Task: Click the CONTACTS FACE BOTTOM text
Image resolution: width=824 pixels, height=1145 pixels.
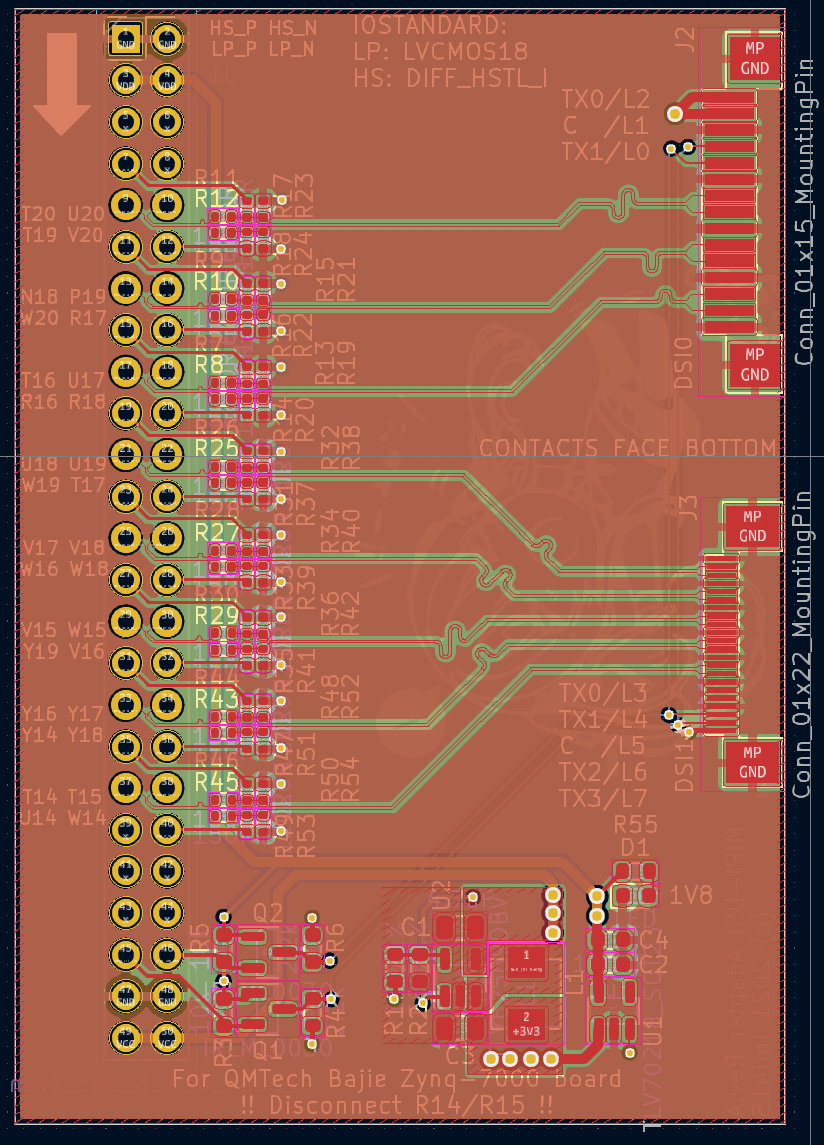Action: coord(626,448)
